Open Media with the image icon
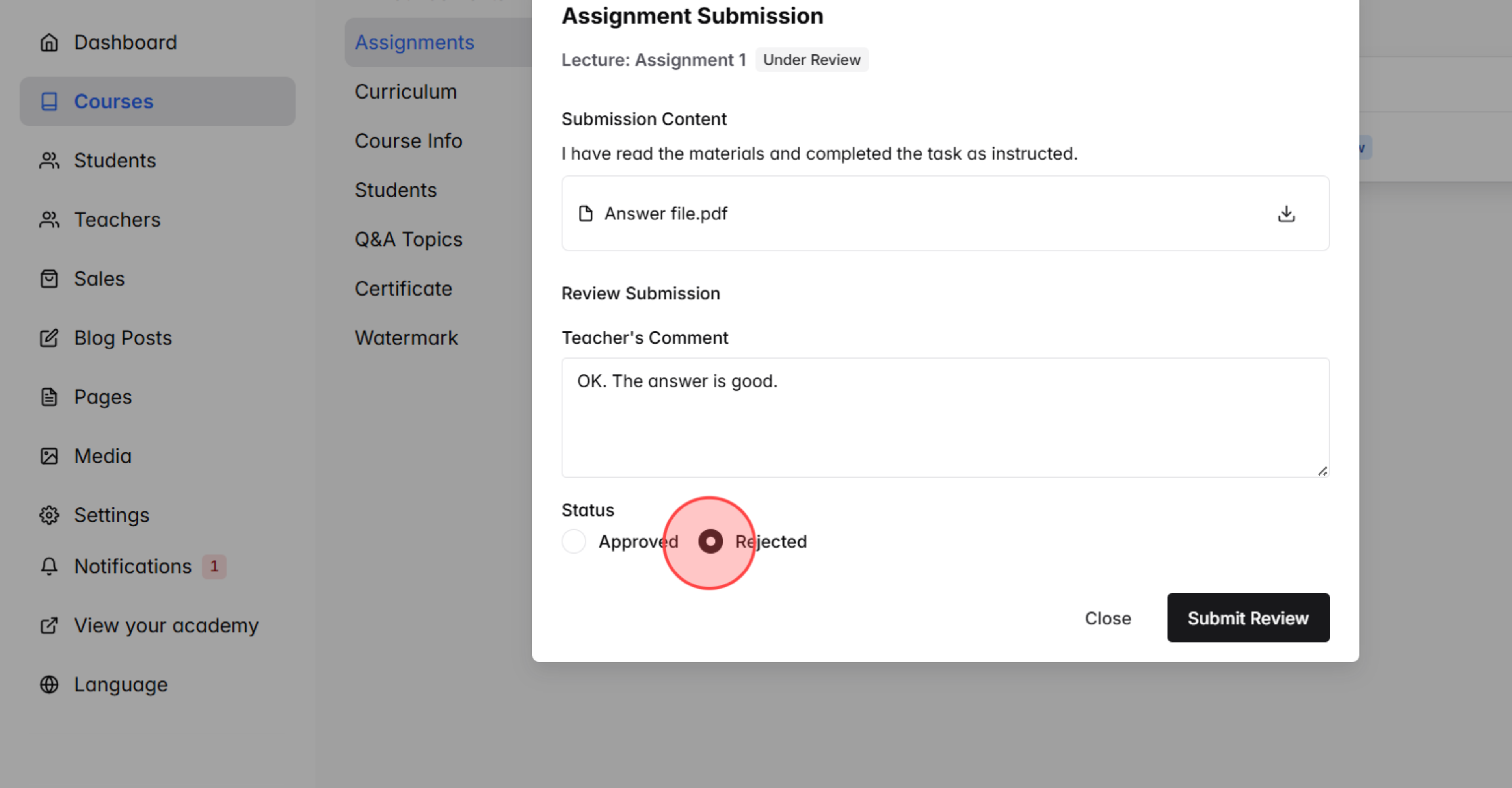The width and height of the screenshot is (1512, 788). tap(49, 455)
